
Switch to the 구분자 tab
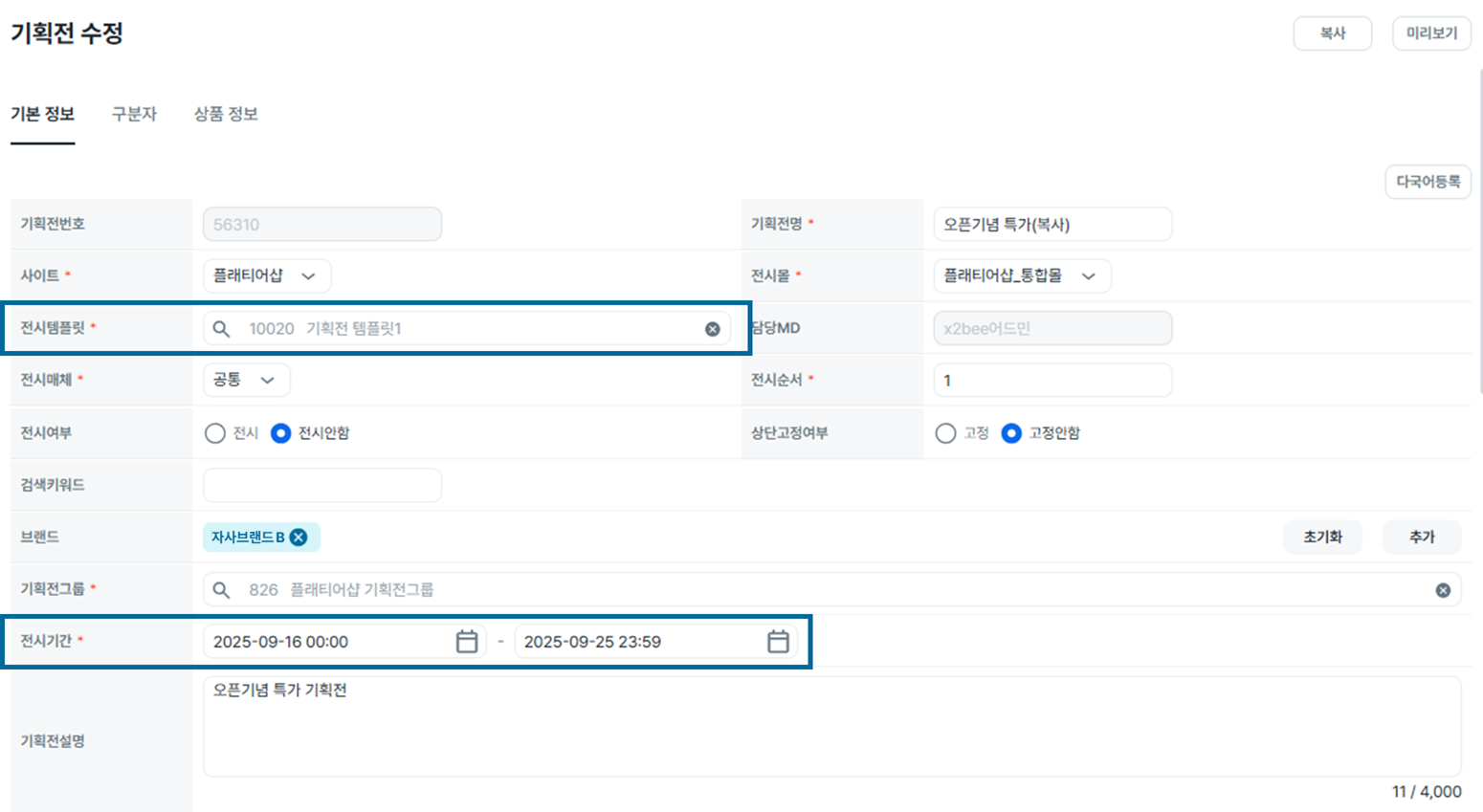coord(134,114)
